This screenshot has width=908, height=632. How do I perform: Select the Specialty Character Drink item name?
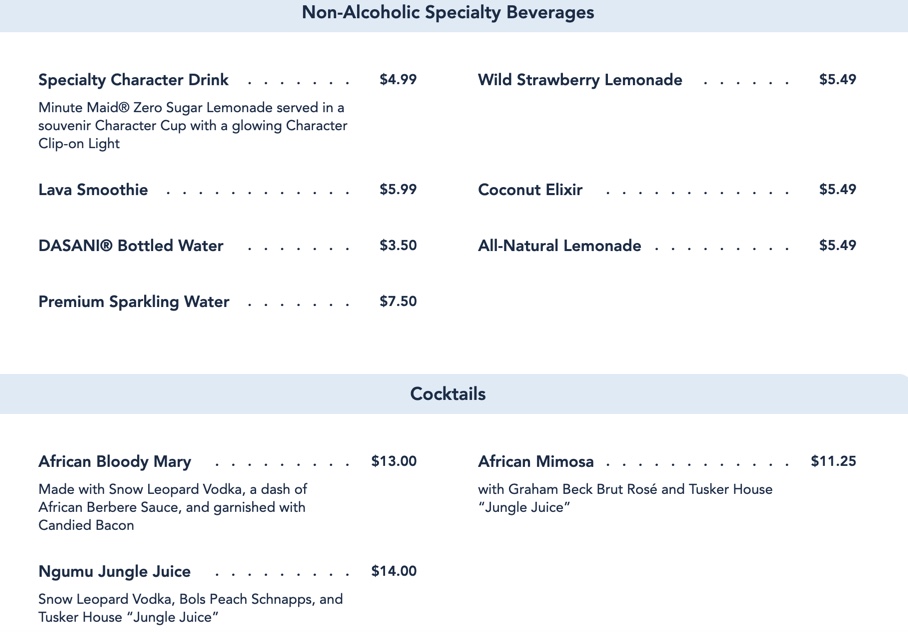pos(133,80)
